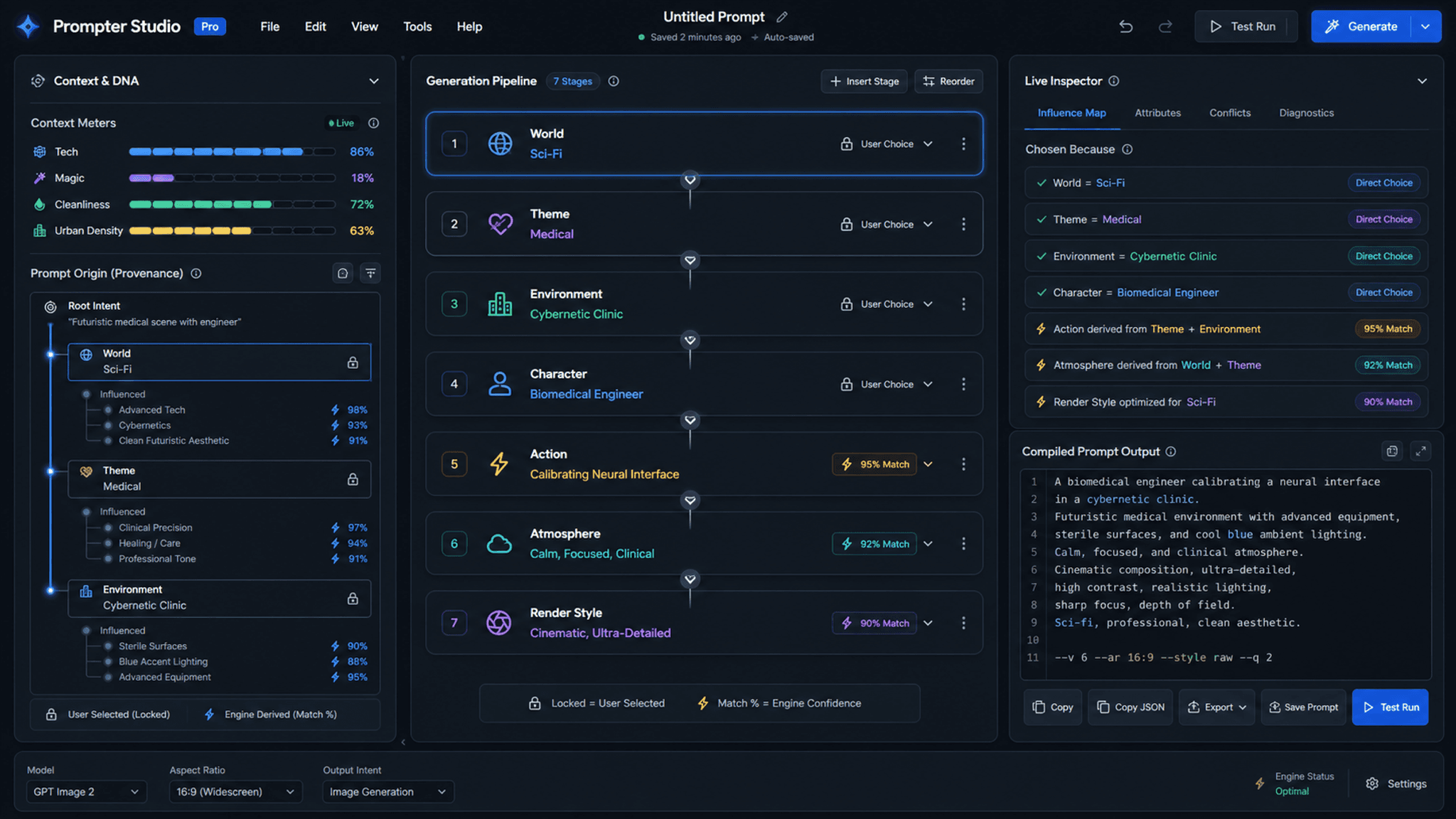Viewport: 1456px width, 819px height.
Task: Collapse the Live Inspector panel
Action: [x=1422, y=81]
